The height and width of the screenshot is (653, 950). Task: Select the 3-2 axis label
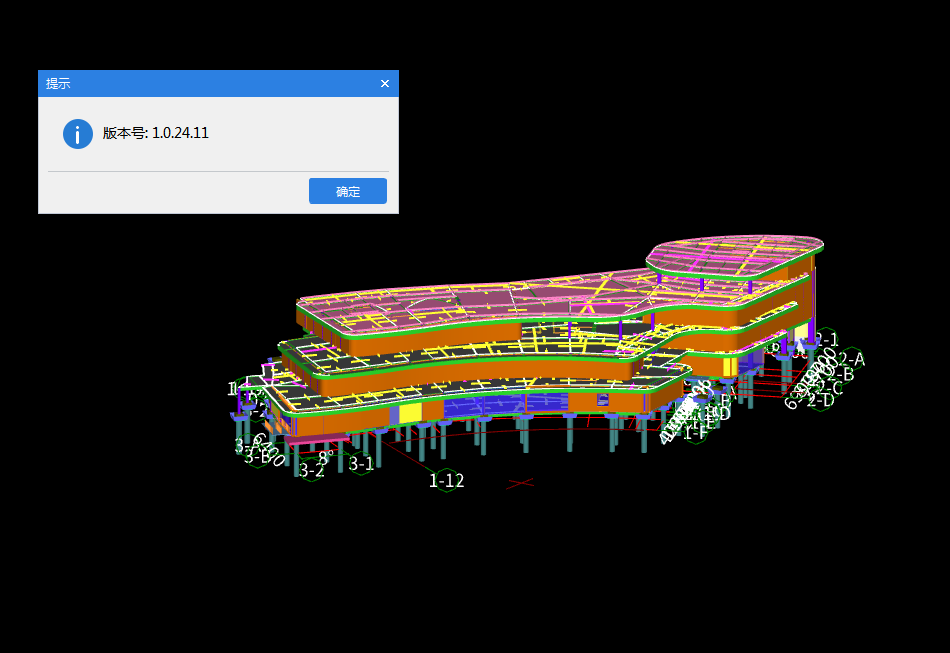(312, 470)
